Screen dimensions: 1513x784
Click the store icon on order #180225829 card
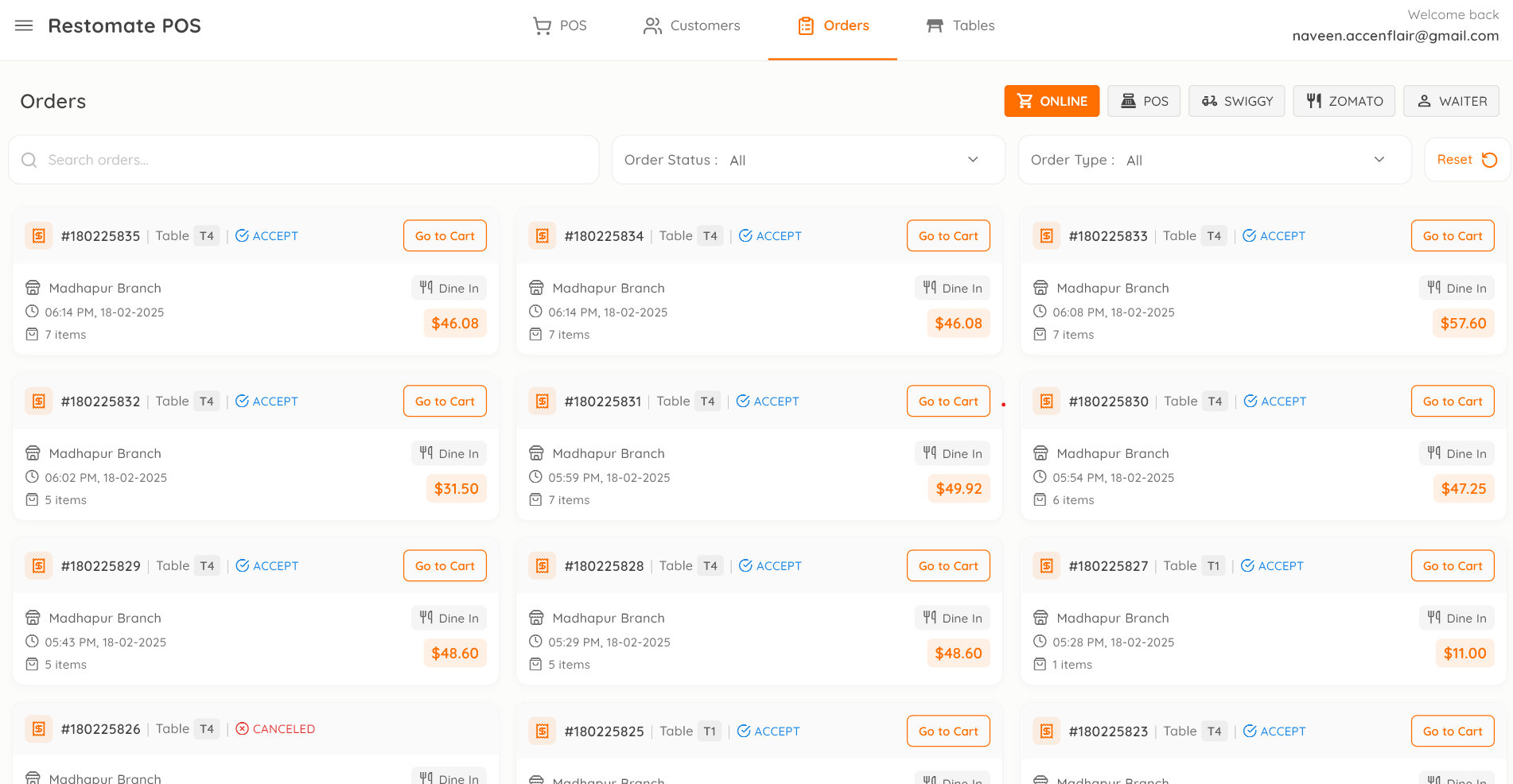[33, 618]
